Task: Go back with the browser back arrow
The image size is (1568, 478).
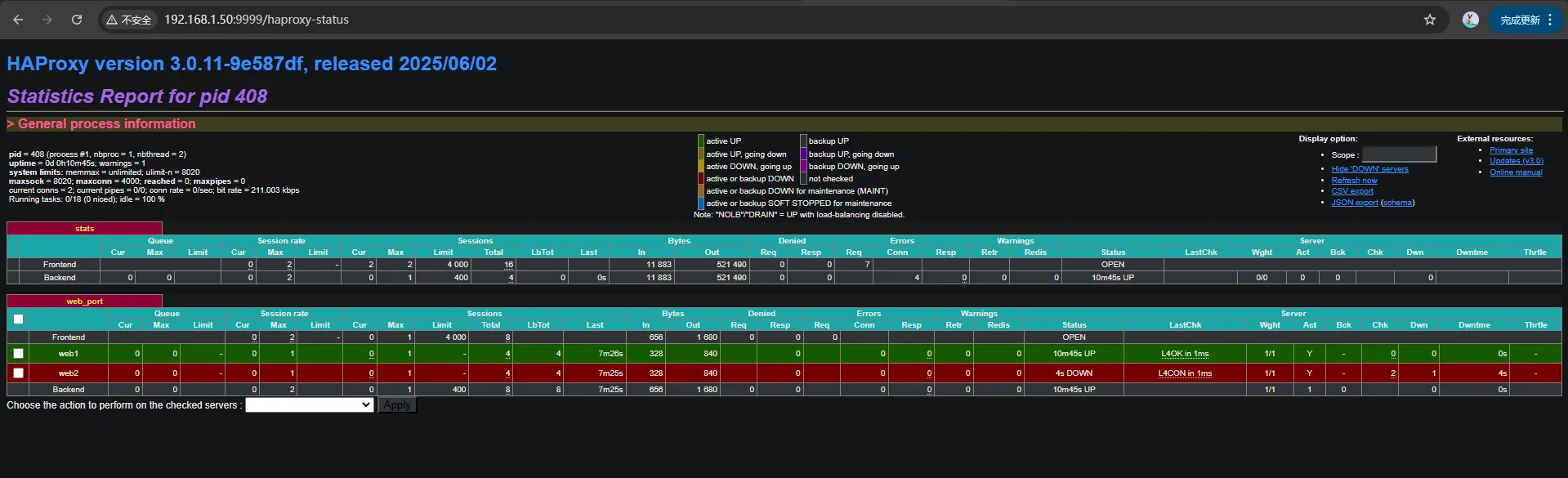Action: point(18,20)
